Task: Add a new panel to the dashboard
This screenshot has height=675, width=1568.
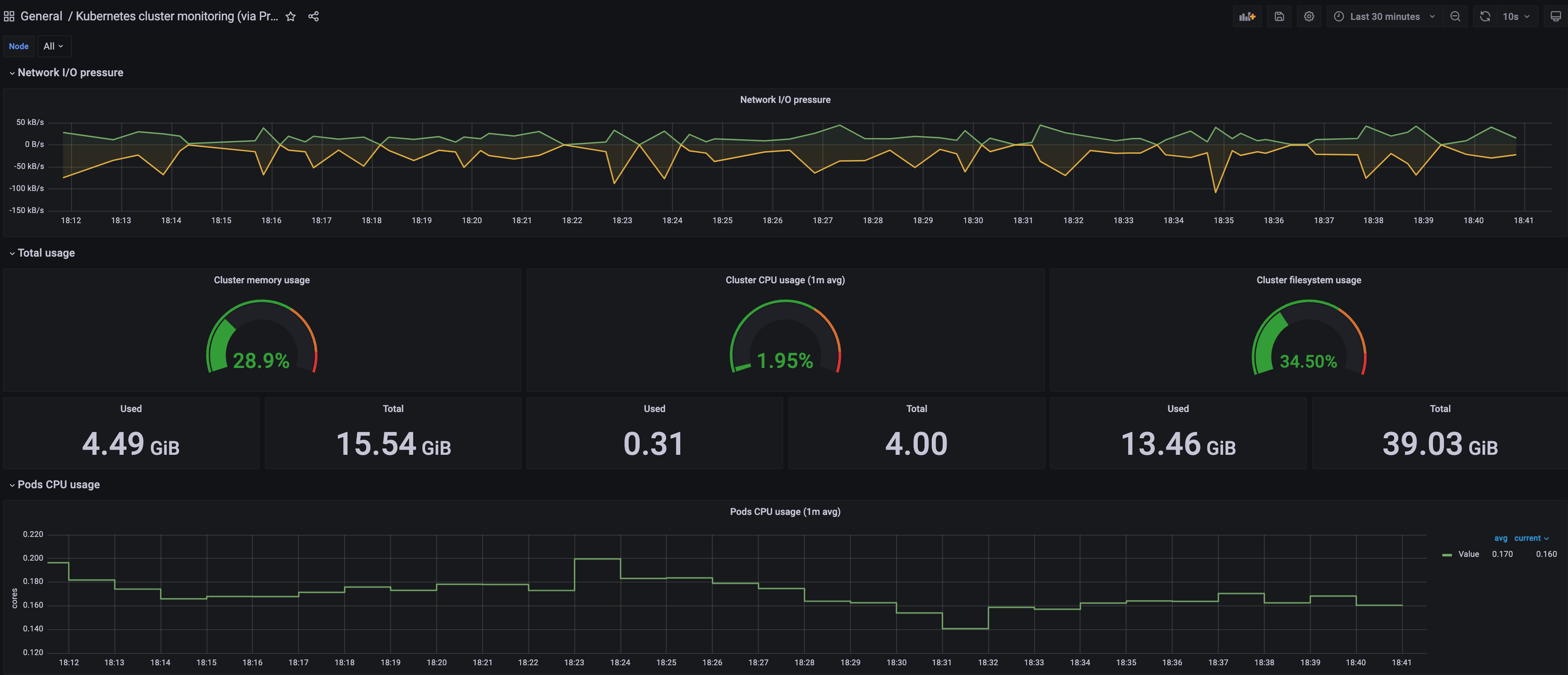Action: (x=1247, y=17)
